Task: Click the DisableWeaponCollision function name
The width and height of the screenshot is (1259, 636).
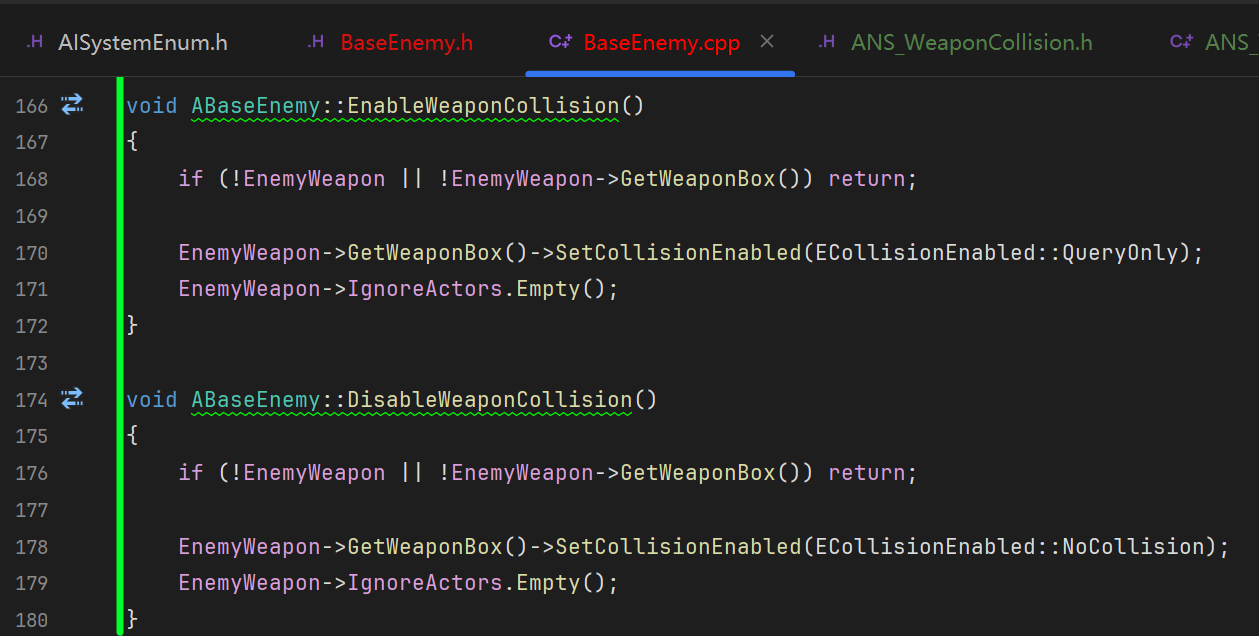Action: 490,399
